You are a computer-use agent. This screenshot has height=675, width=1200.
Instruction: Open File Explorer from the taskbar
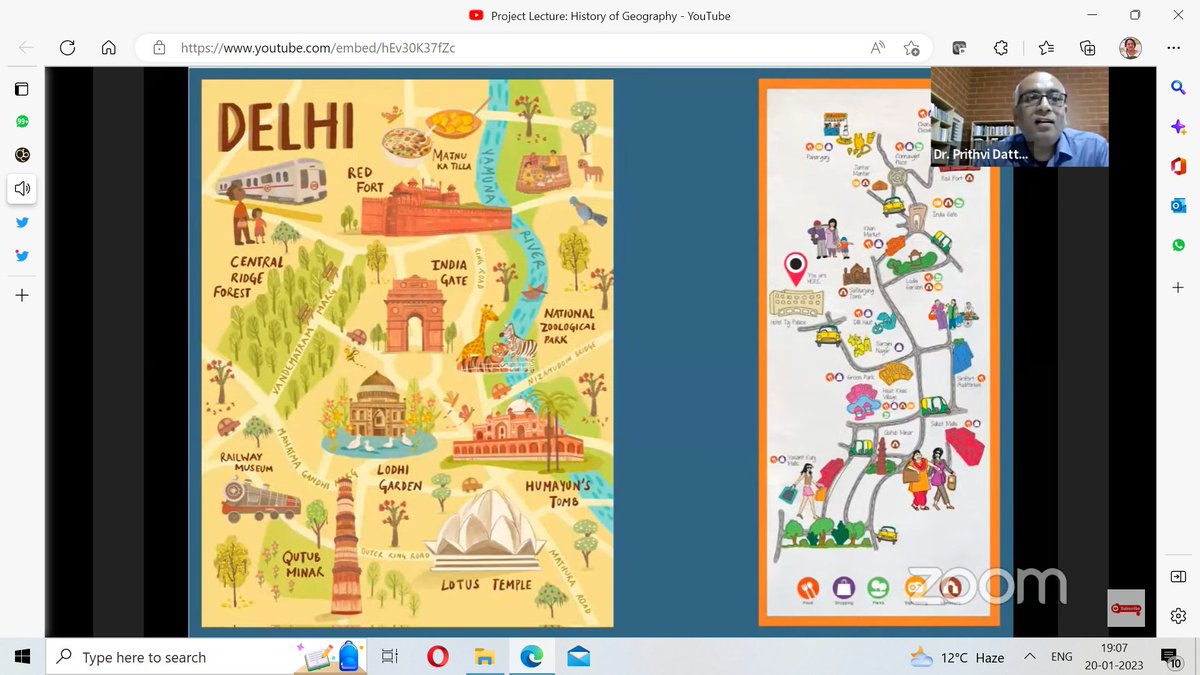tap(485, 657)
